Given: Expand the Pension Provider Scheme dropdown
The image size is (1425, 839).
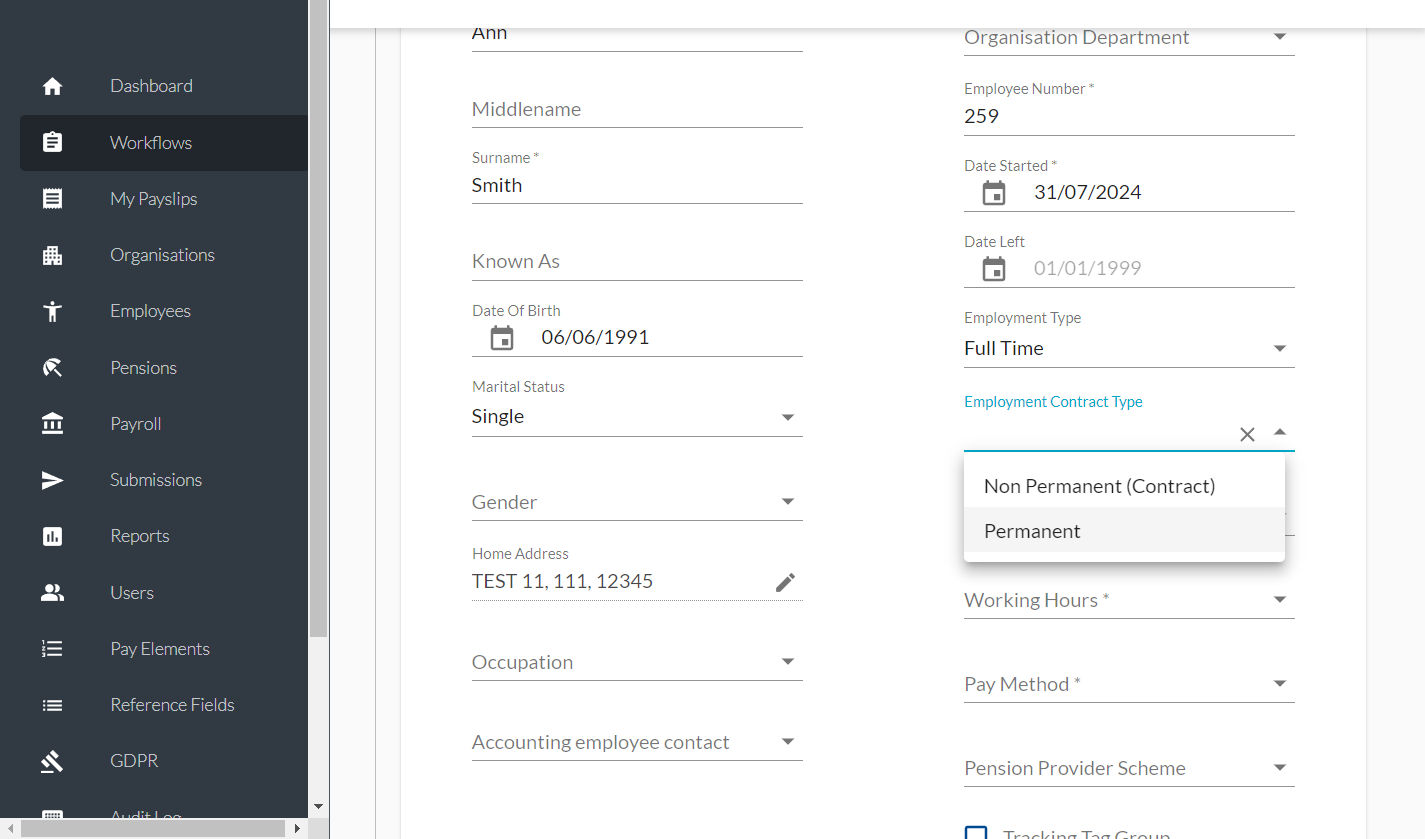Looking at the screenshot, I should tap(1280, 768).
